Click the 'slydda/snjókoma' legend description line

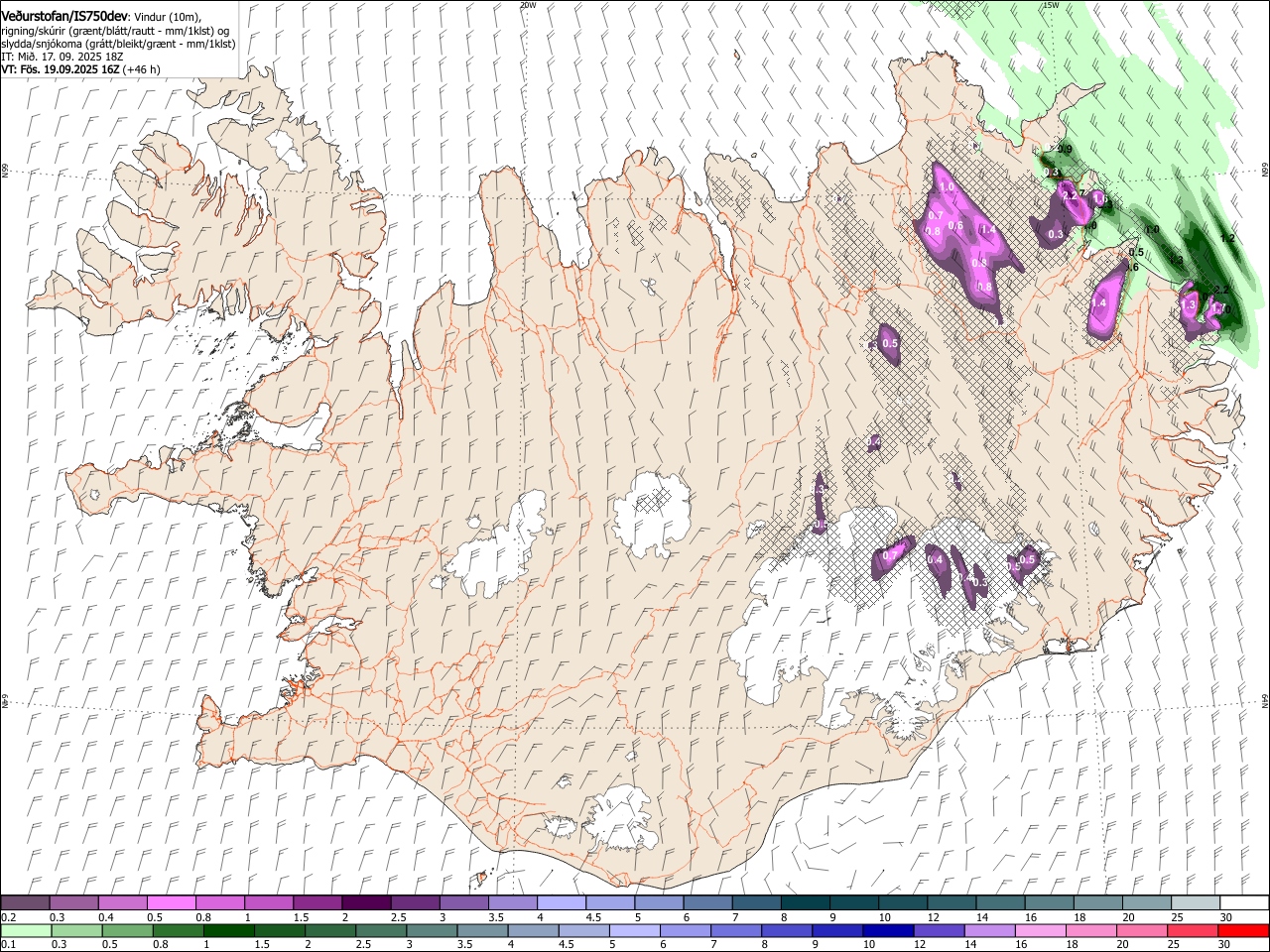click(118, 45)
